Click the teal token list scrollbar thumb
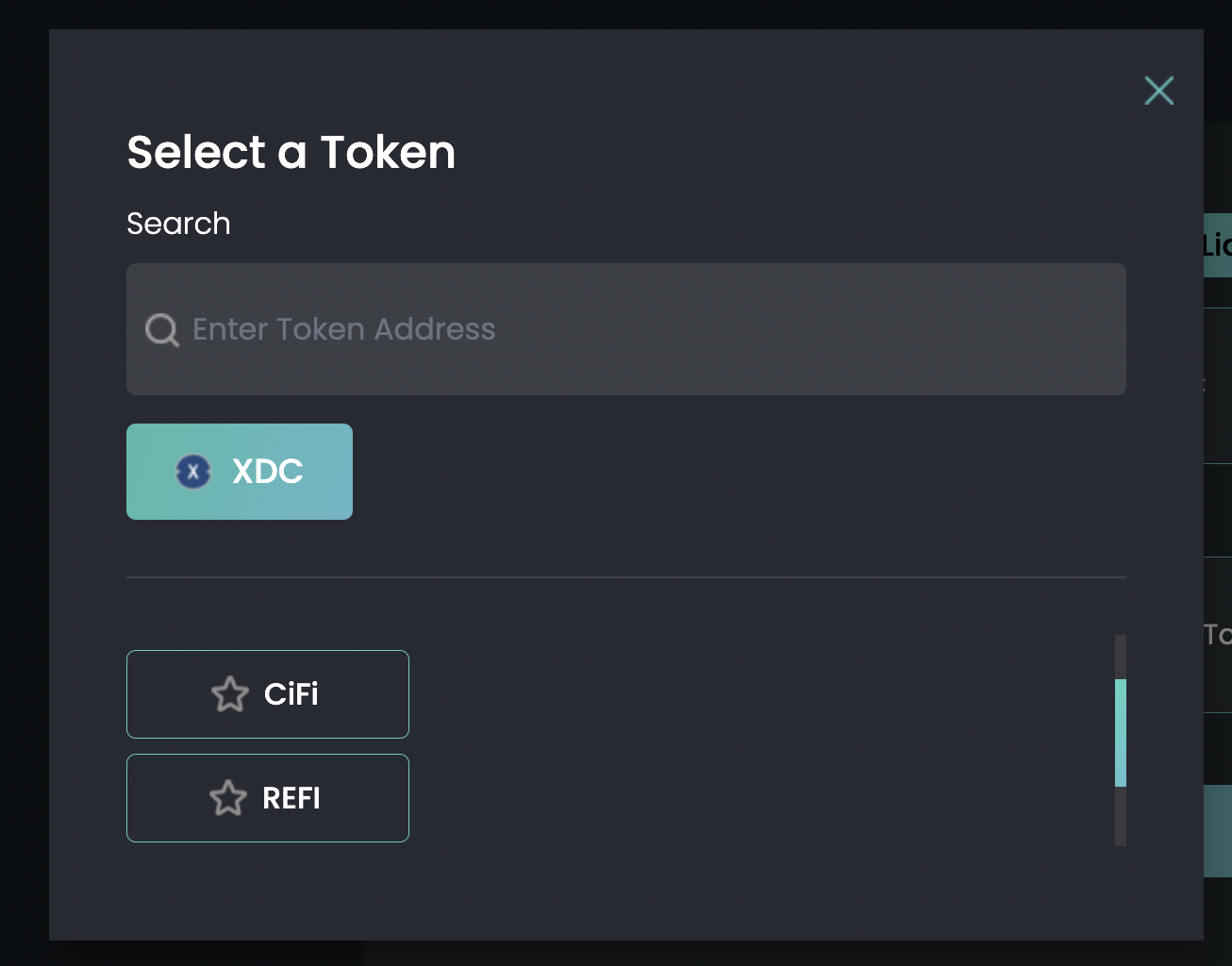 (1121, 732)
